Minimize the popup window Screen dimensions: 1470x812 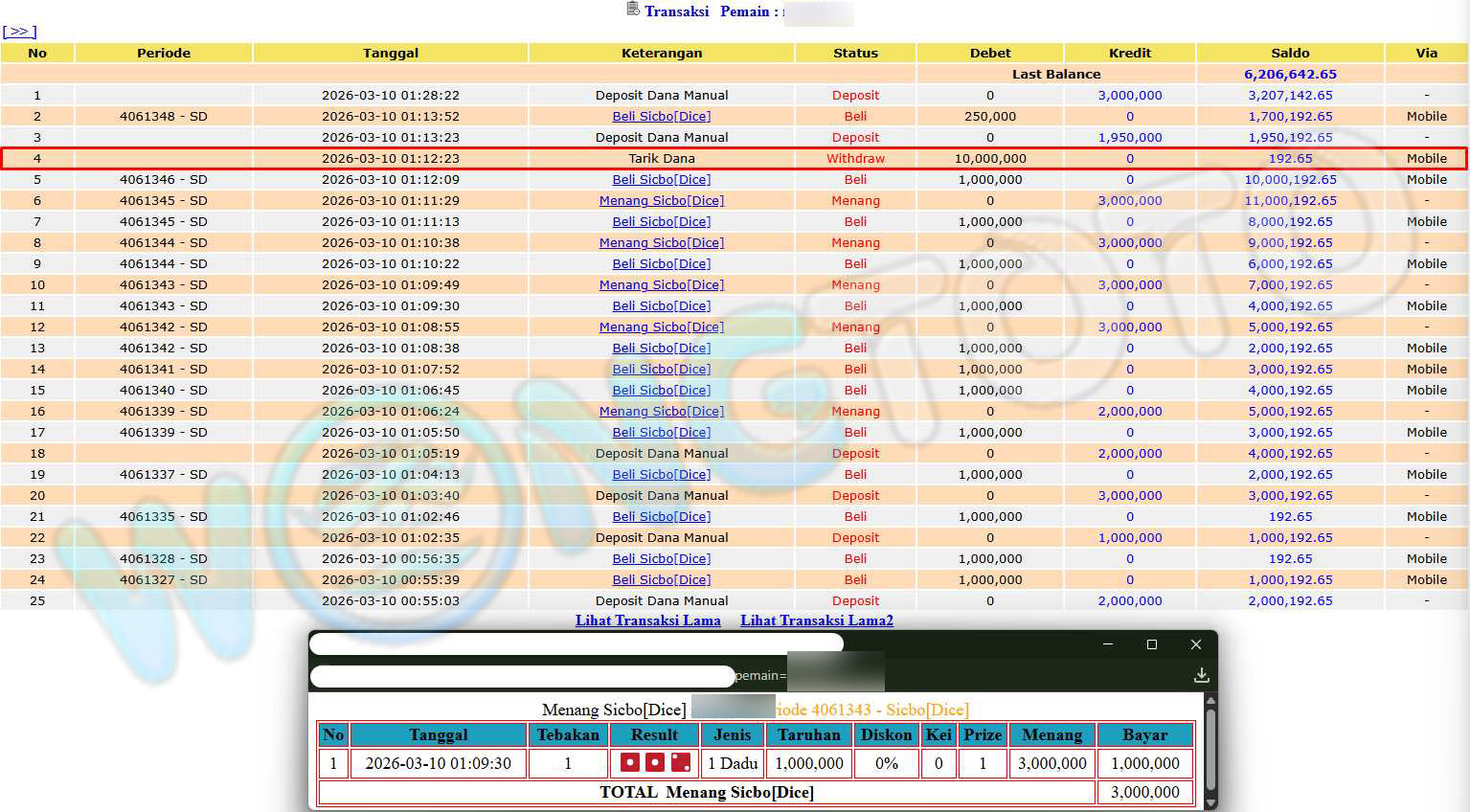[x=1107, y=644]
